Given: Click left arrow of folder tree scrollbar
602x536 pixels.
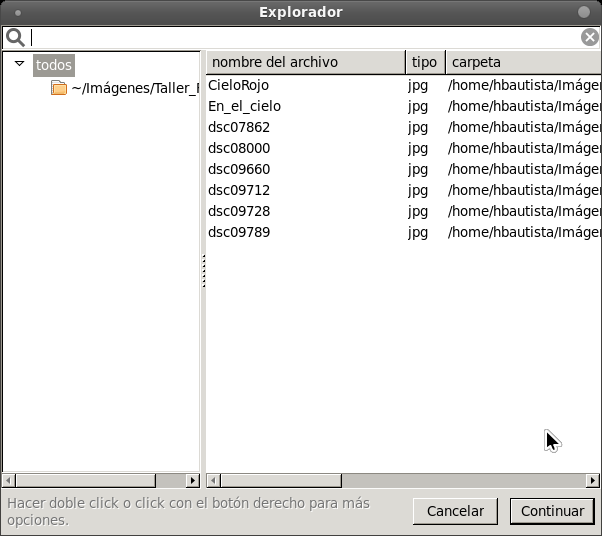Looking at the screenshot, I should point(8,480).
